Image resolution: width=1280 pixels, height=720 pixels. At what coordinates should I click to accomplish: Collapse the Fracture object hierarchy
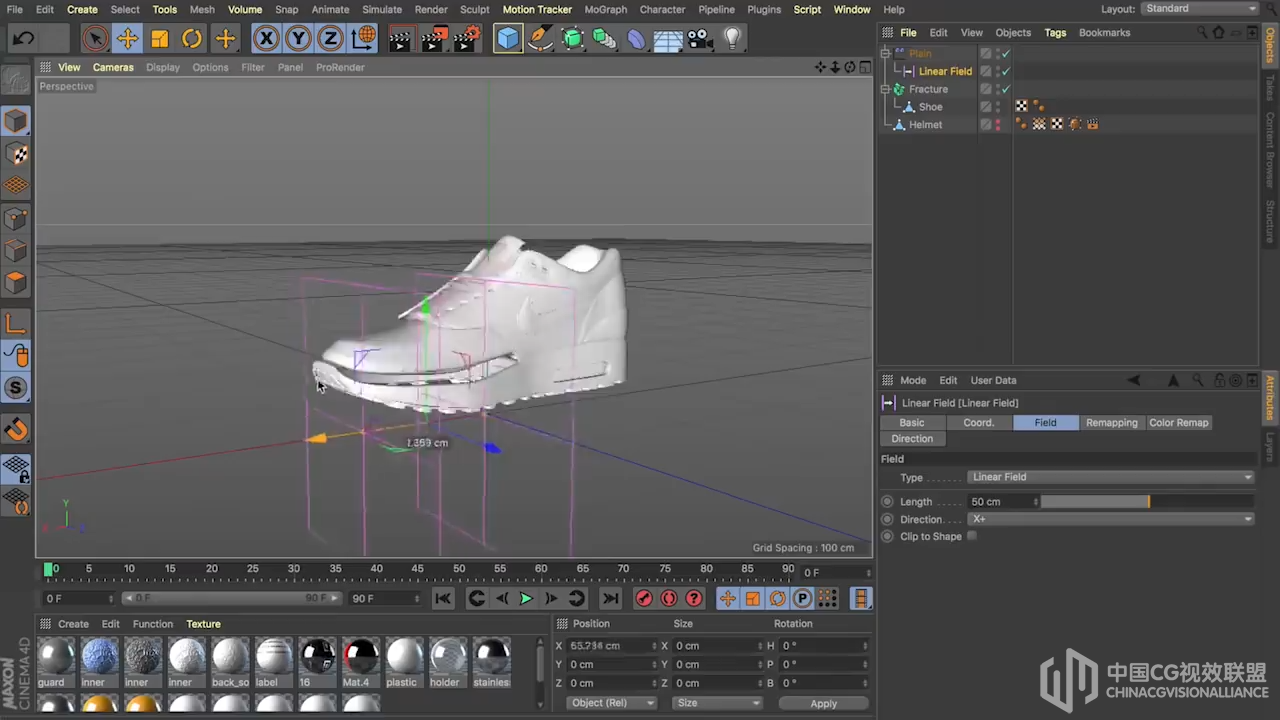click(885, 89)
